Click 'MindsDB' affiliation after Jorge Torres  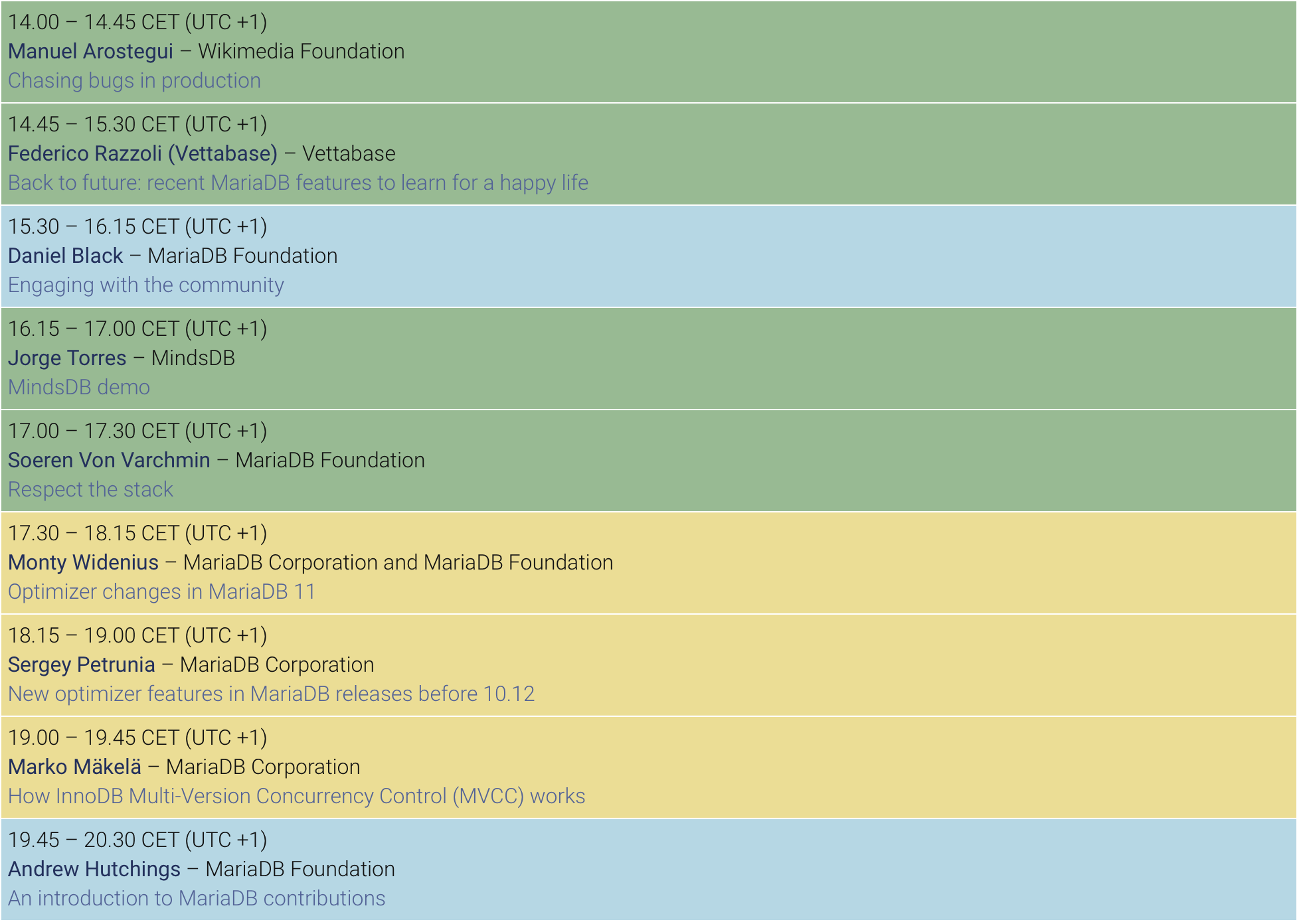(193, 358)
